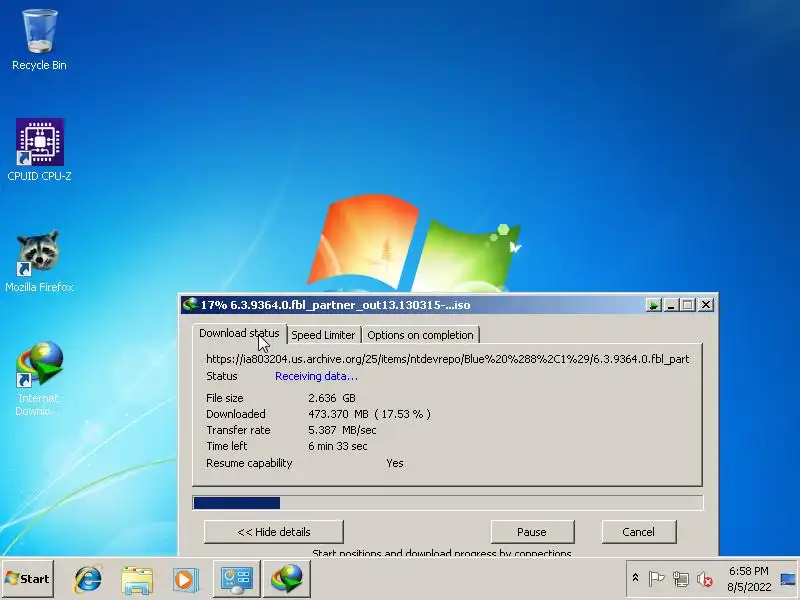
Task: Click the time left value 6 min 33 sec
Action: pyautogui.click(x=338, y=446)
